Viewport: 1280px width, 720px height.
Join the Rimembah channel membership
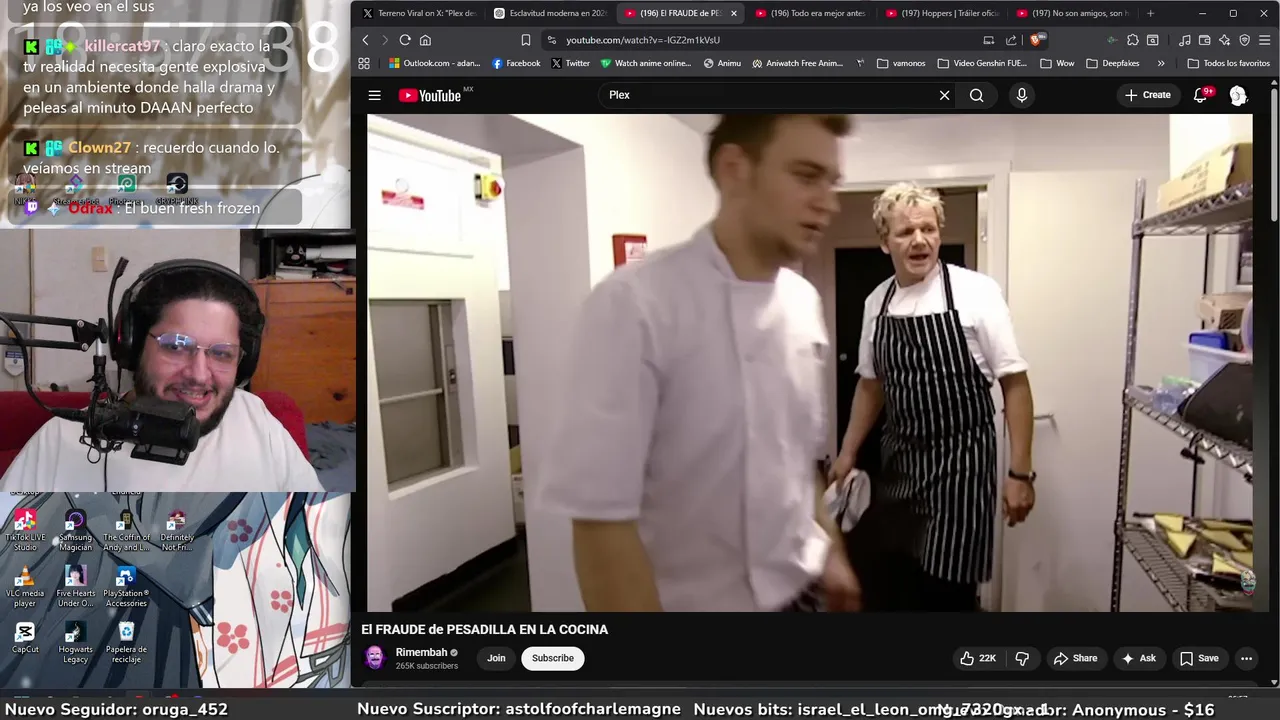point(496,658)
